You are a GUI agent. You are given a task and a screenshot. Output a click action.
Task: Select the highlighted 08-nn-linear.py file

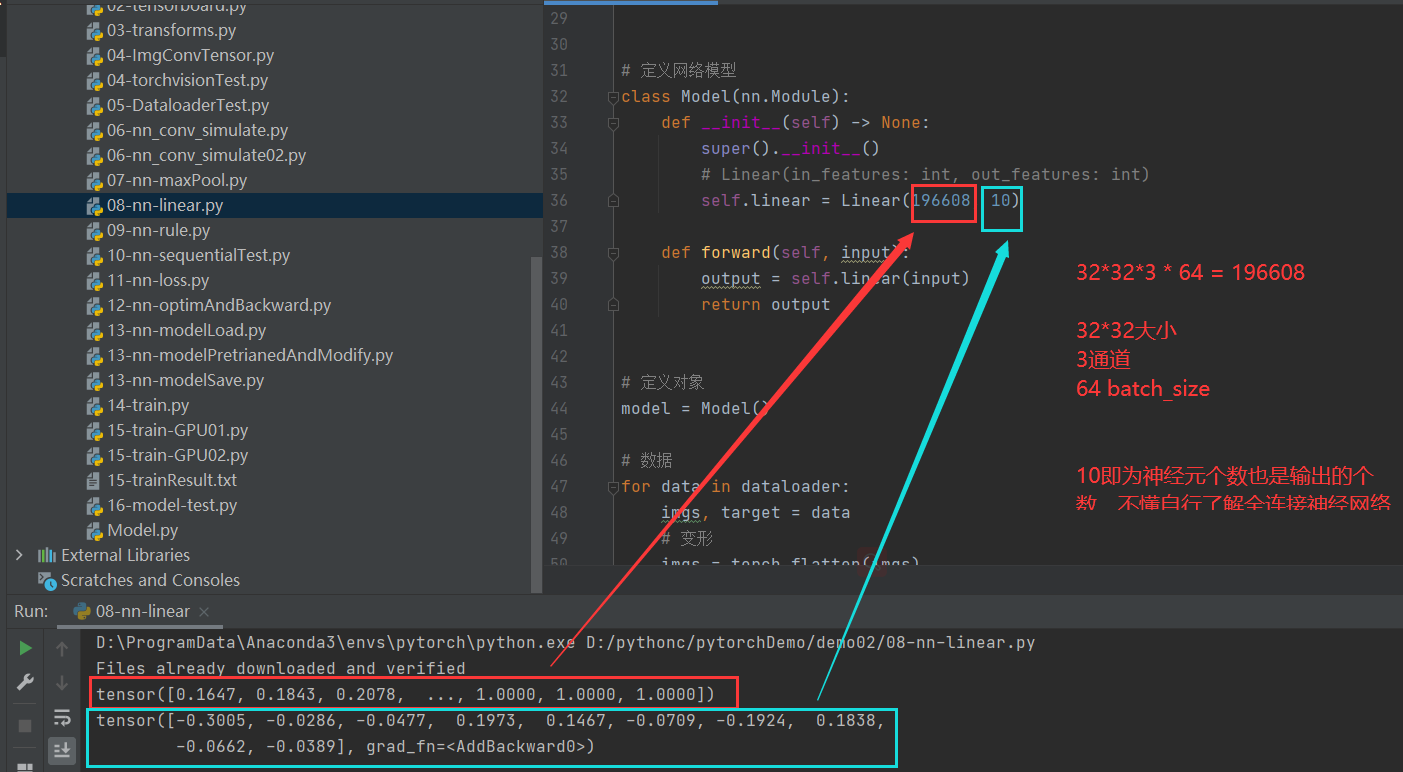coord(165,205)
